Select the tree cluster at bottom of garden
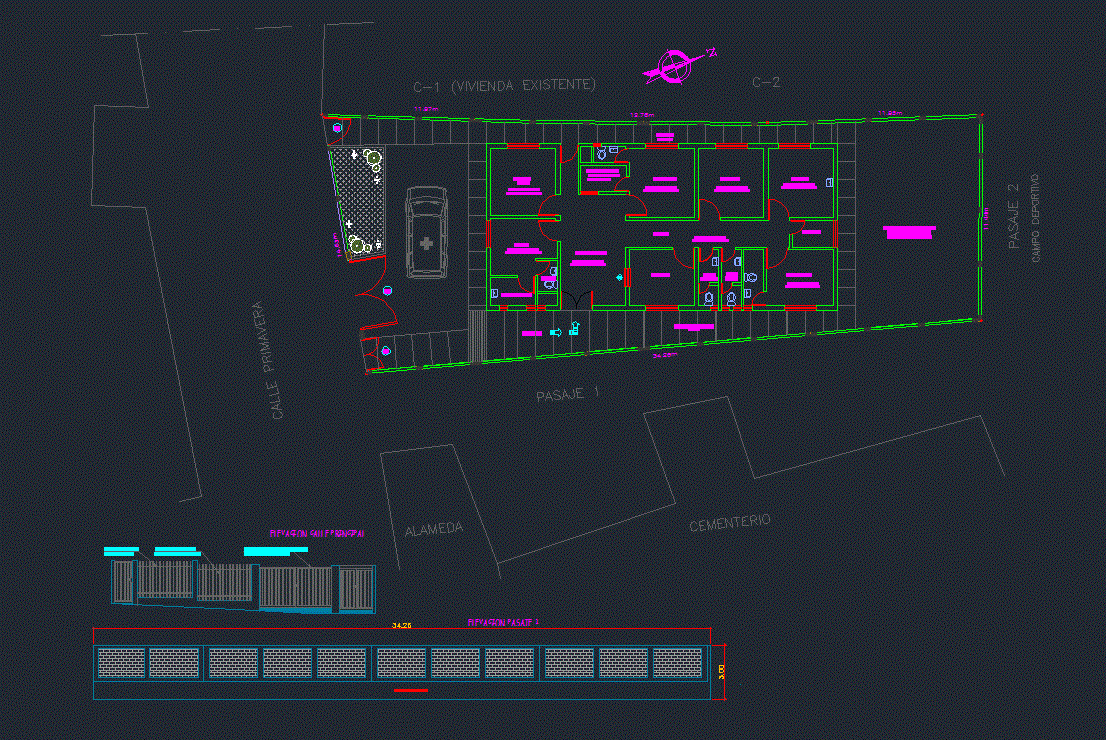 pyautogui.click(x=358, y=243)
